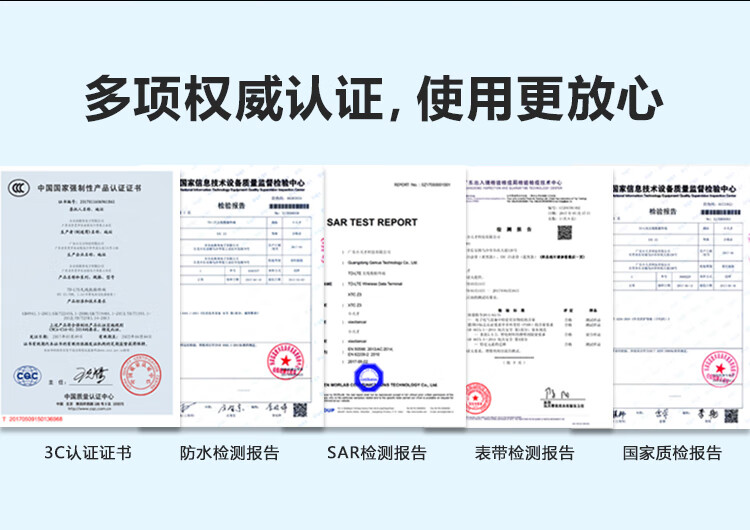
Task: Click the QR code on the strap test report
Action: click(564, 233)
